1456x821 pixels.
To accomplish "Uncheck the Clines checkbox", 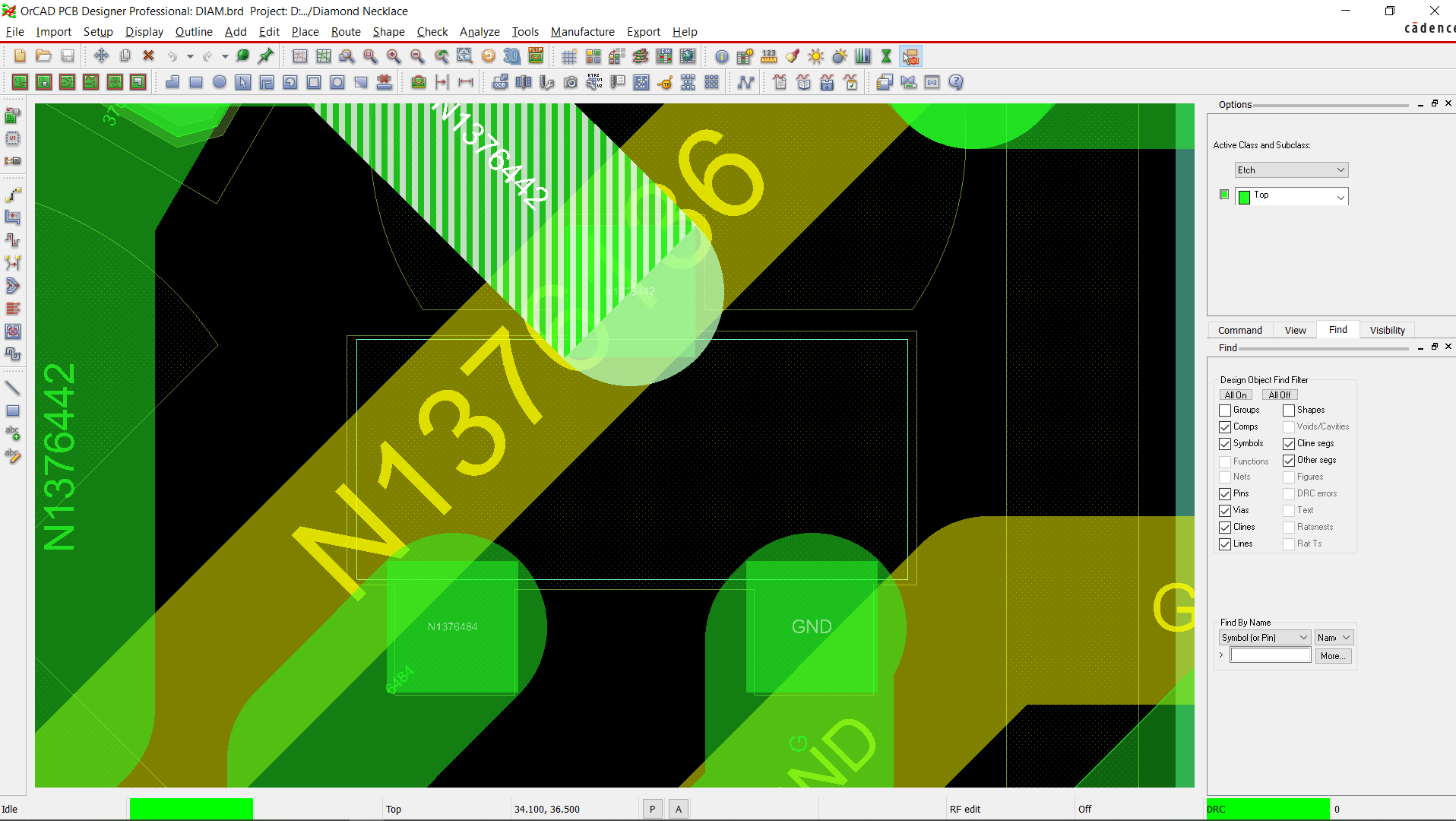I will click(1225, 528).
